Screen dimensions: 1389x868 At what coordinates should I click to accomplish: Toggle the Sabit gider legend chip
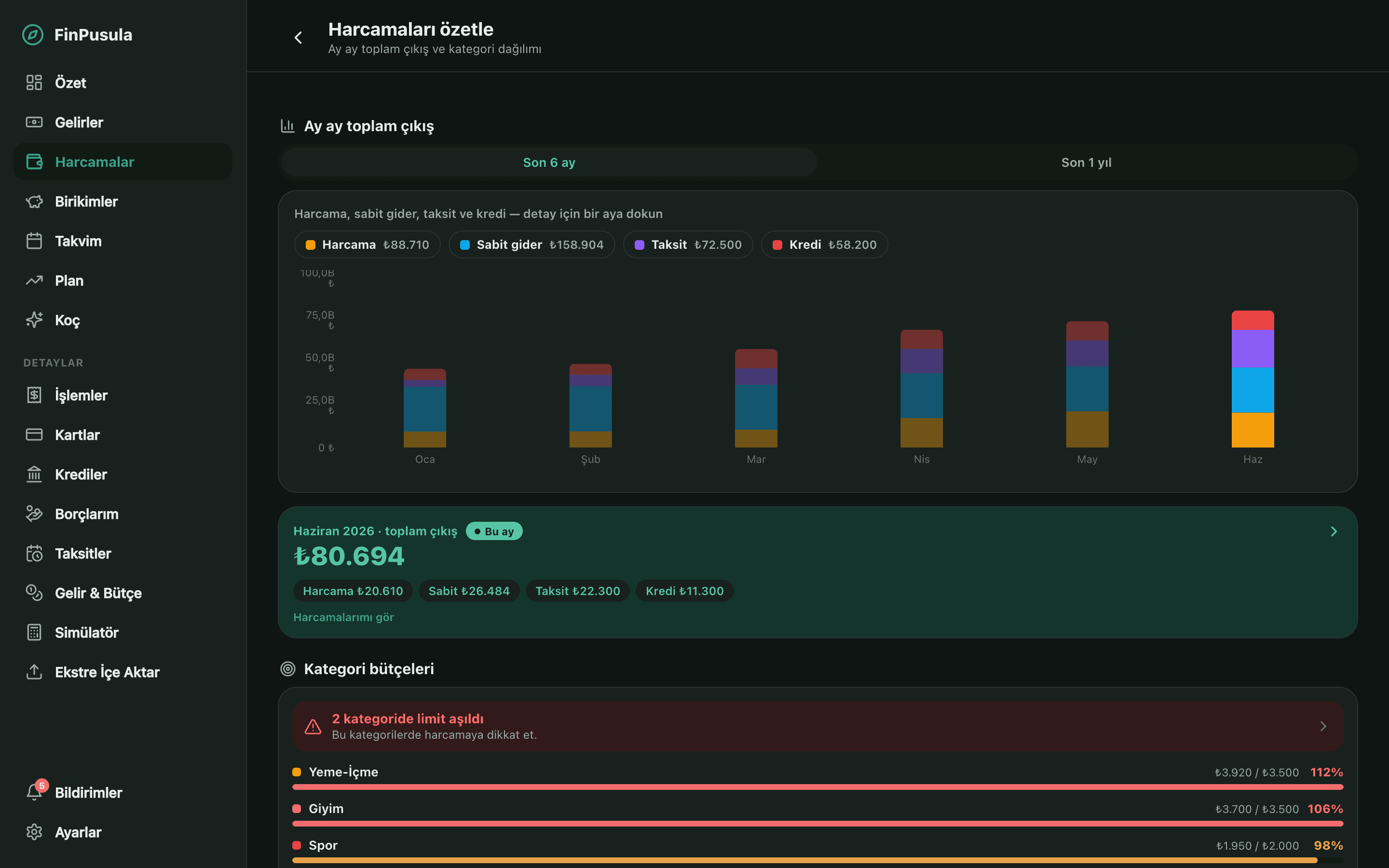coord(531,244)
